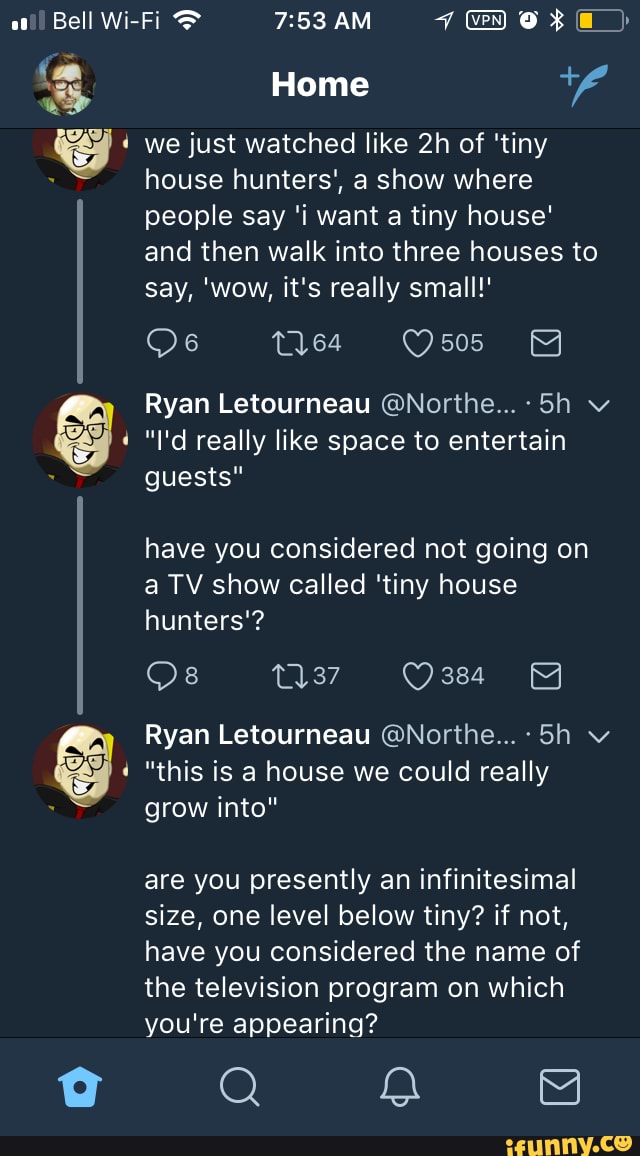Tap Ryan's avatar beside the 'grow into' tweet
Screen dimensions: 640x1156
click(80, 771)
